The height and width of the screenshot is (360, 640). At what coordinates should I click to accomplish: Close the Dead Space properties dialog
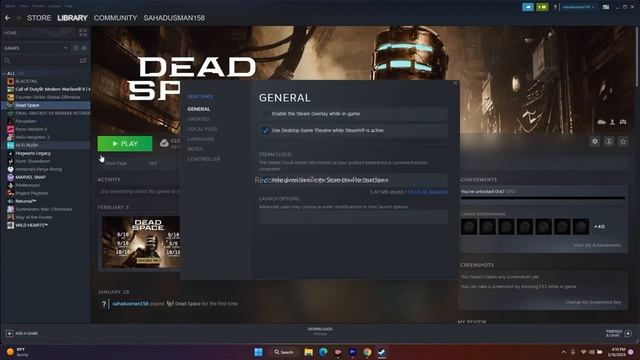pyautogui.click(x=456, y=83)
